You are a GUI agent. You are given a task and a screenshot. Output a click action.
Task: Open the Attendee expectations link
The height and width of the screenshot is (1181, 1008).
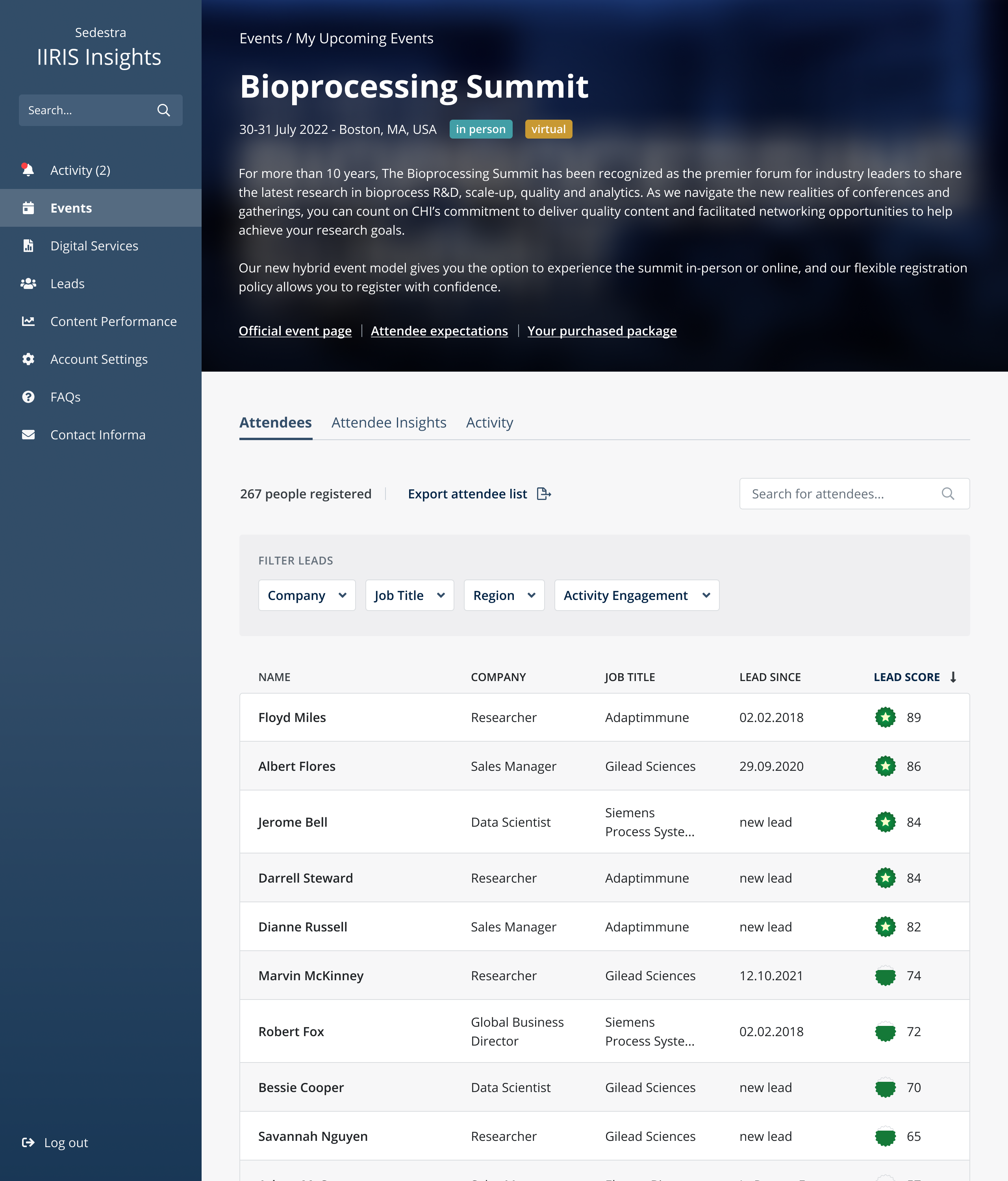coord(439,331)
